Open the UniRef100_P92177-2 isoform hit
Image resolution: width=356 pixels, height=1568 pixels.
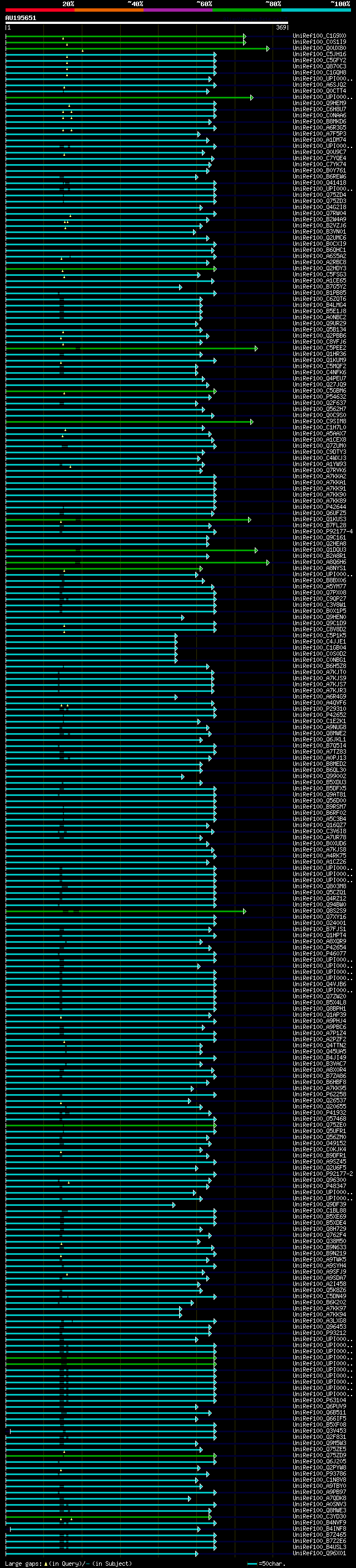[x=323, y=1174]
